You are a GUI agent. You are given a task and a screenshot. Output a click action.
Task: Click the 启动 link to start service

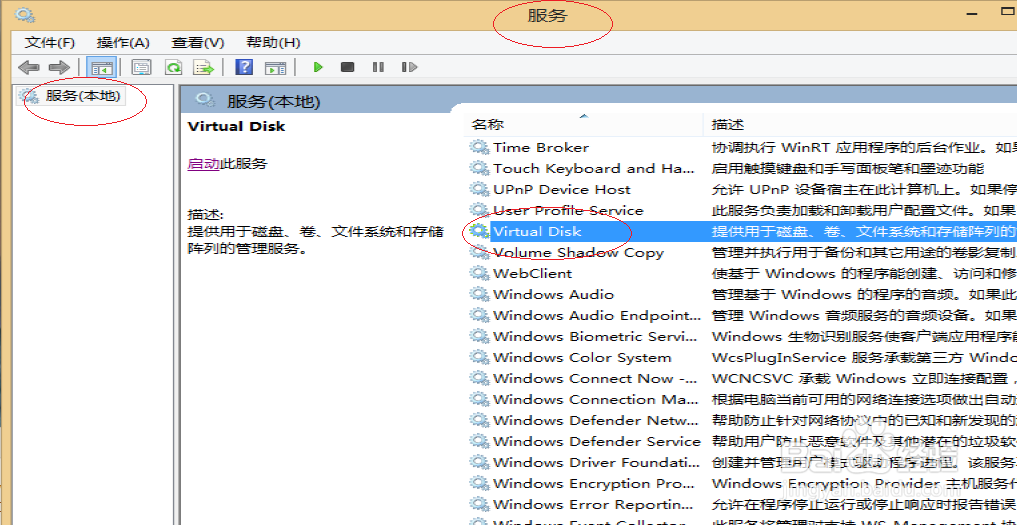204,164
